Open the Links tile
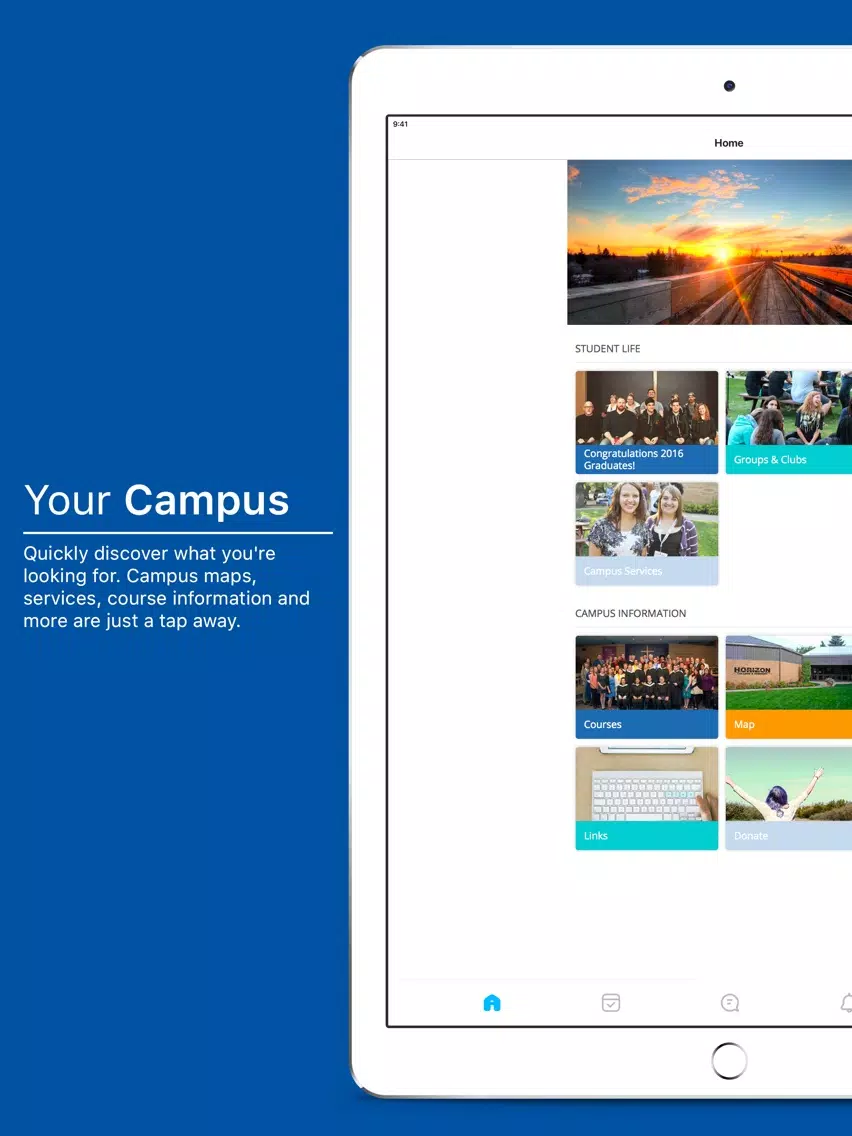 [x=646, y=798]
